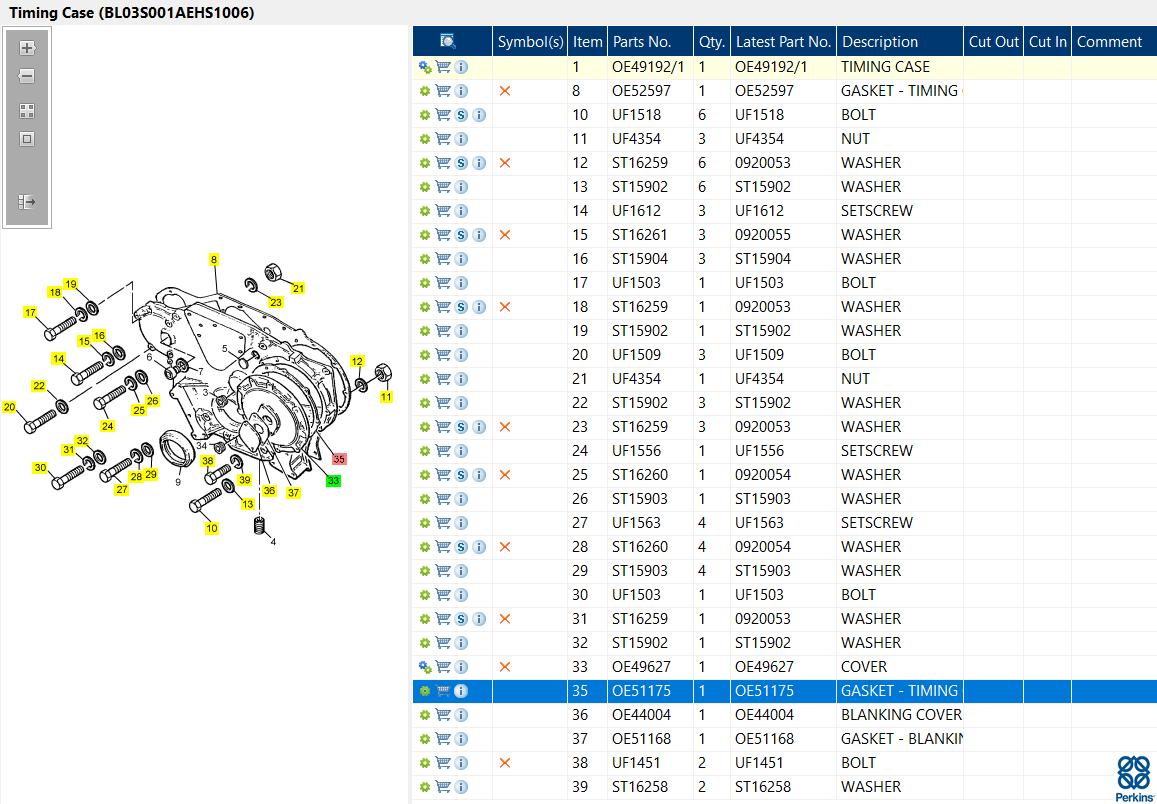Zoom out of the parts diagram
Image resolution: width=1157 pixels, height=804 pixels.
(x=27, y=76)
